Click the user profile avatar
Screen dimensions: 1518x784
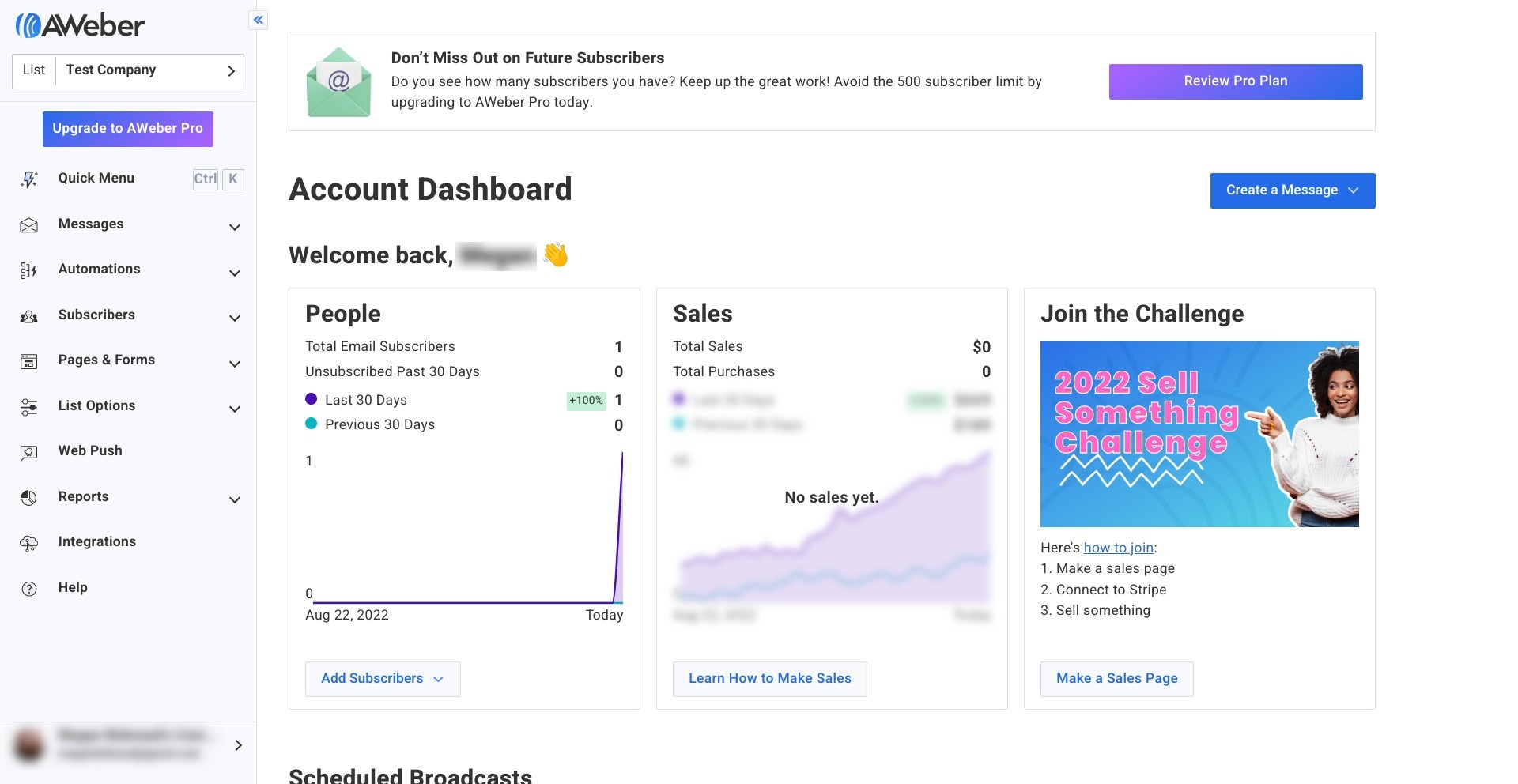tap(29, 745)
